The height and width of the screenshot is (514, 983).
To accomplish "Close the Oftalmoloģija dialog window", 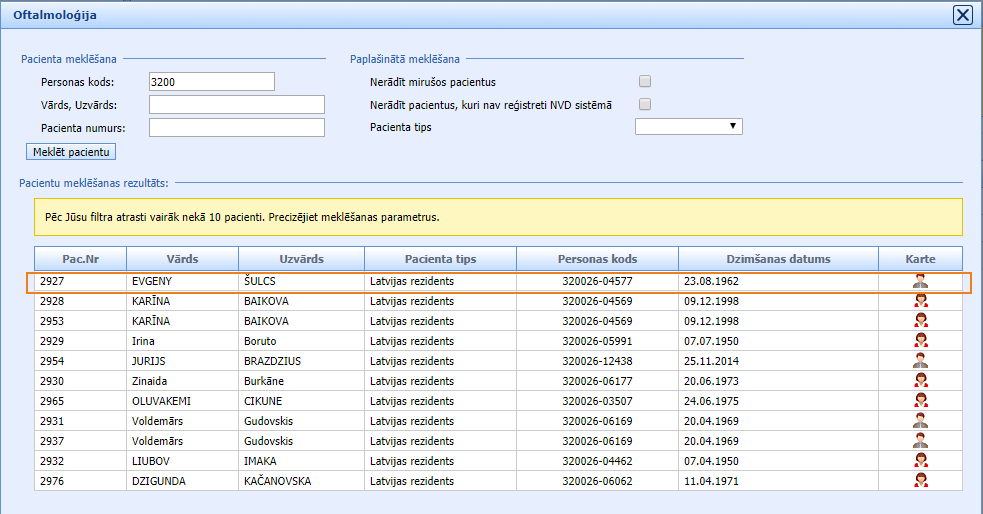I will (x=962, y=15).
